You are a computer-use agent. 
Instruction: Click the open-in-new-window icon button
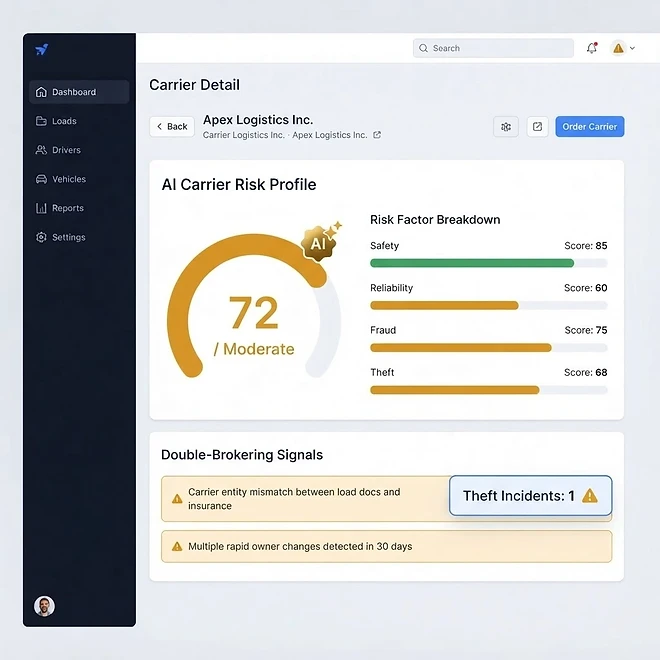click(x=538, y=126)
